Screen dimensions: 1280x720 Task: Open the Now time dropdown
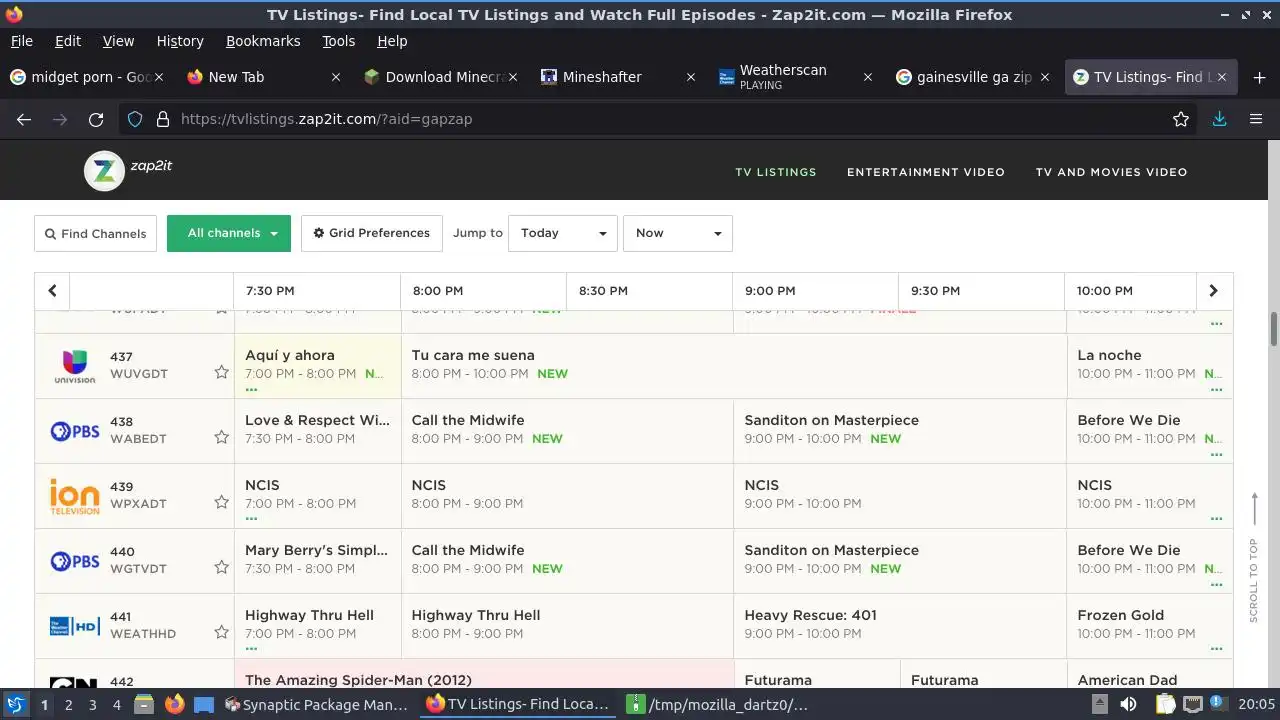(x=678, y=233)
